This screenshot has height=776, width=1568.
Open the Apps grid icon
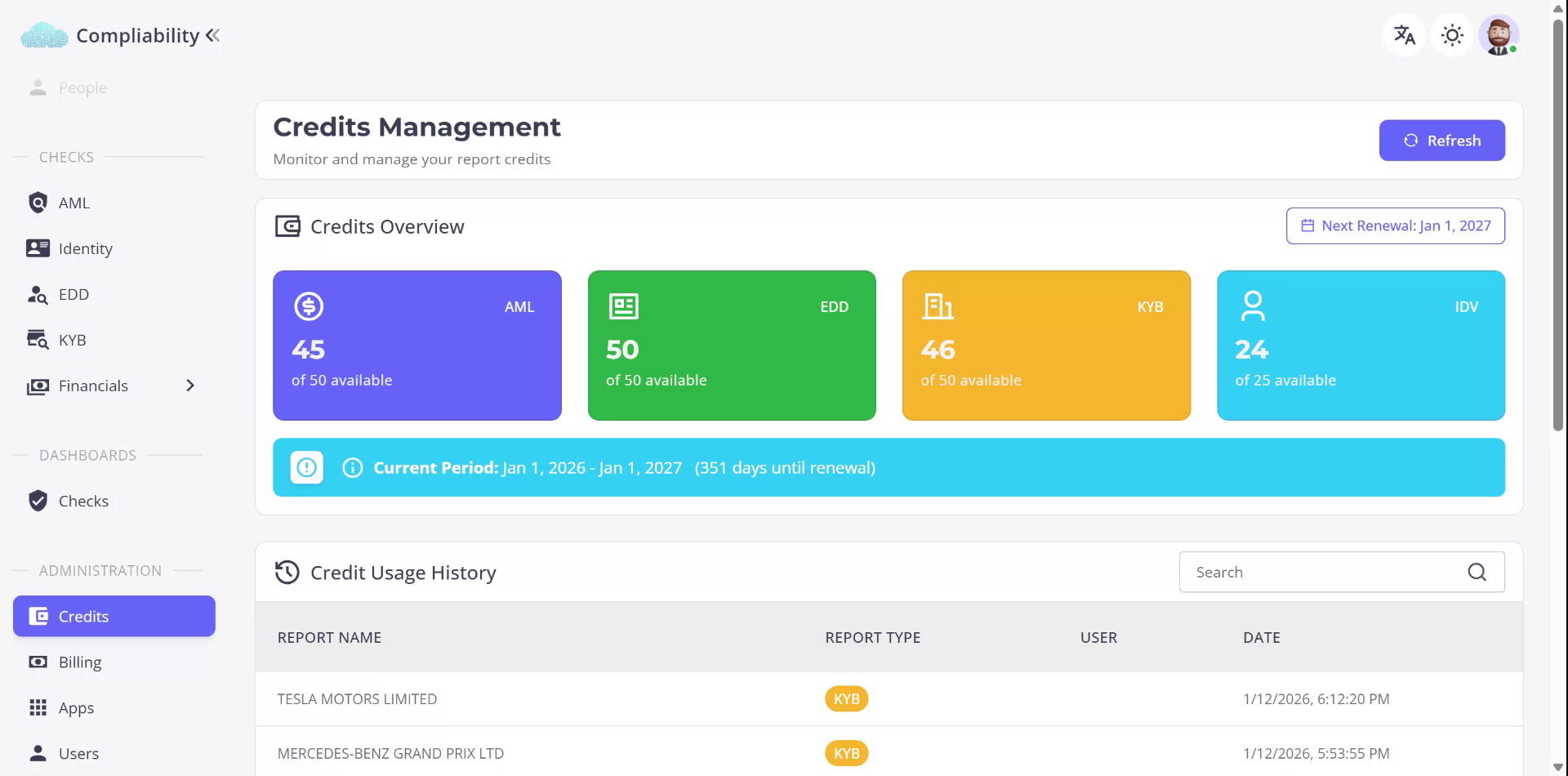(38, 707)
